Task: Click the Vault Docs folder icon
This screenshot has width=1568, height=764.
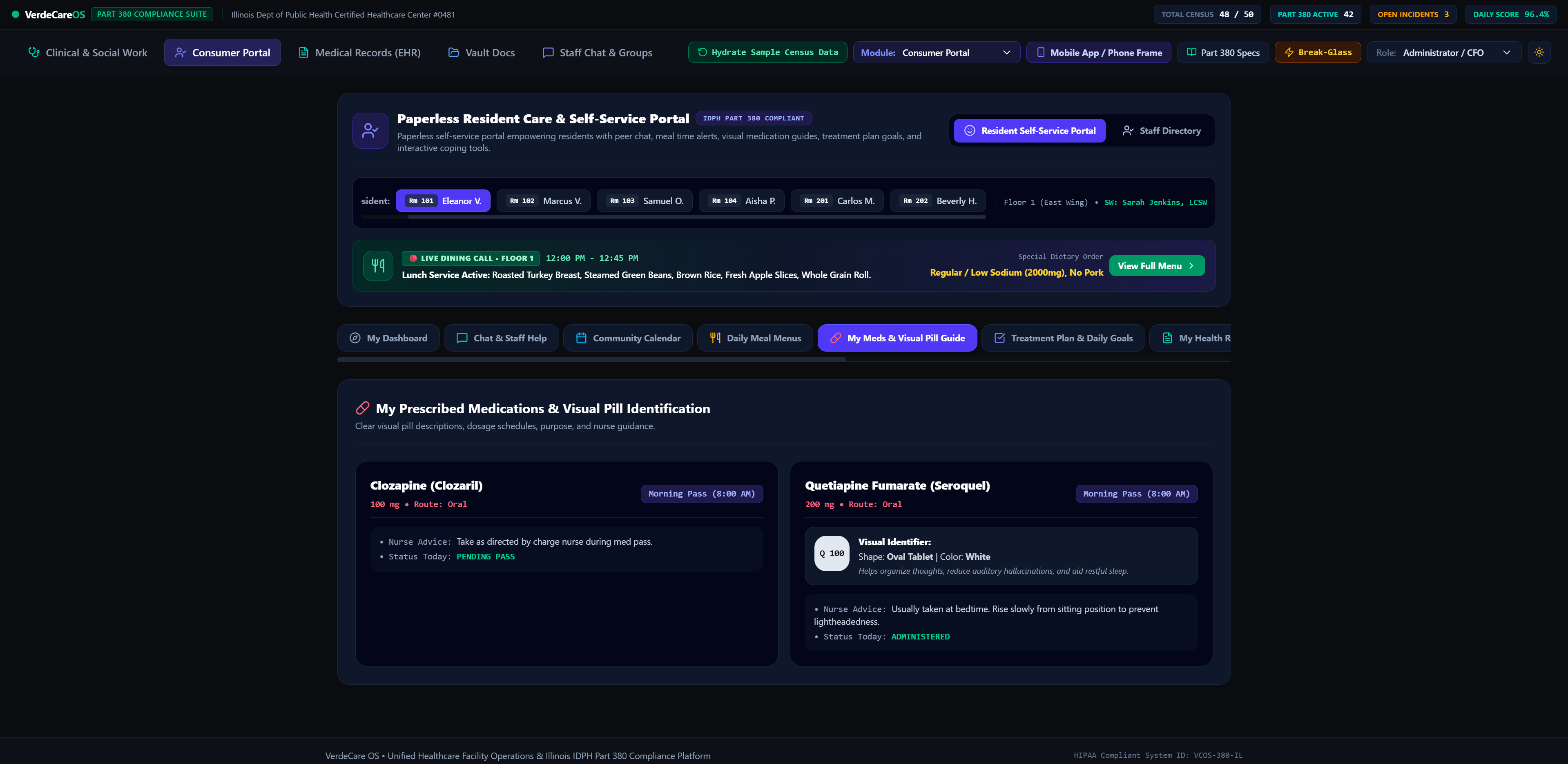Action: pos(453,52)
